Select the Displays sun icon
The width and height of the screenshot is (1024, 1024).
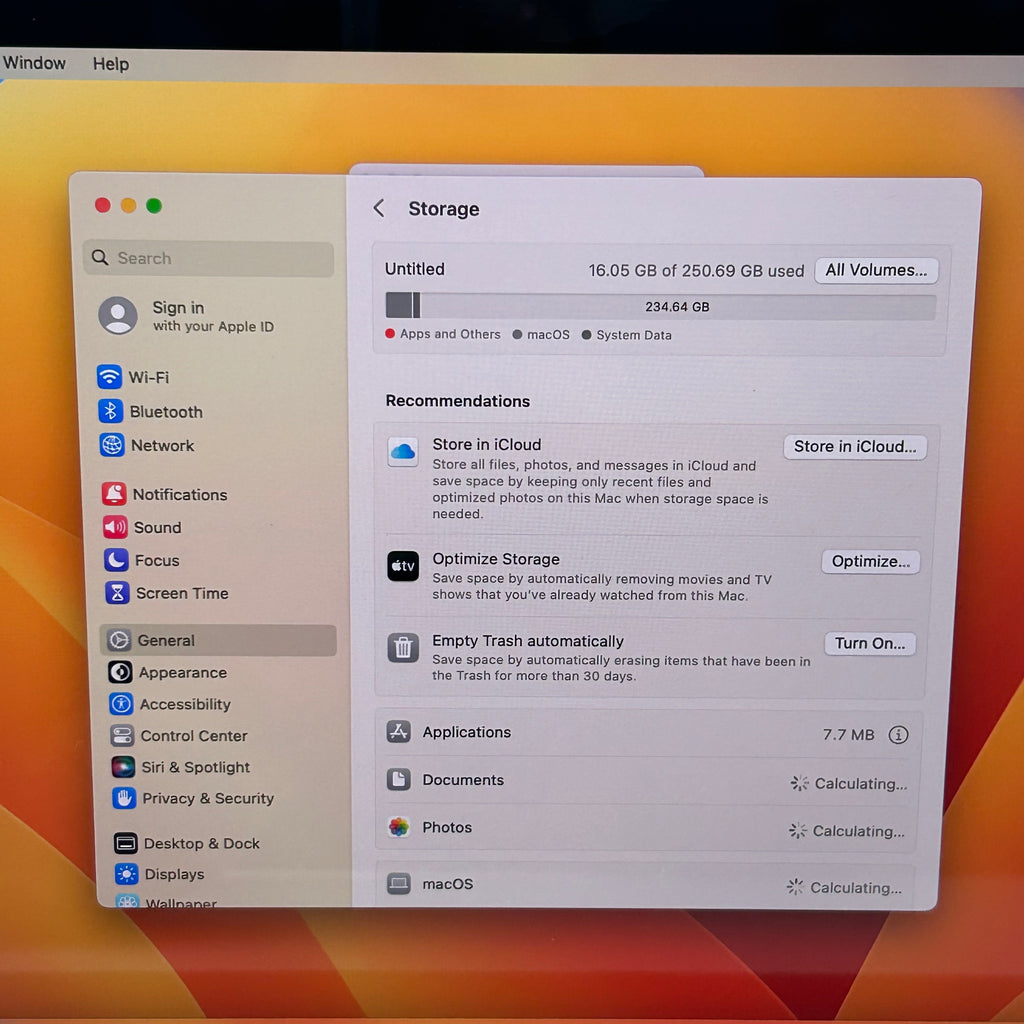[127, 873]
